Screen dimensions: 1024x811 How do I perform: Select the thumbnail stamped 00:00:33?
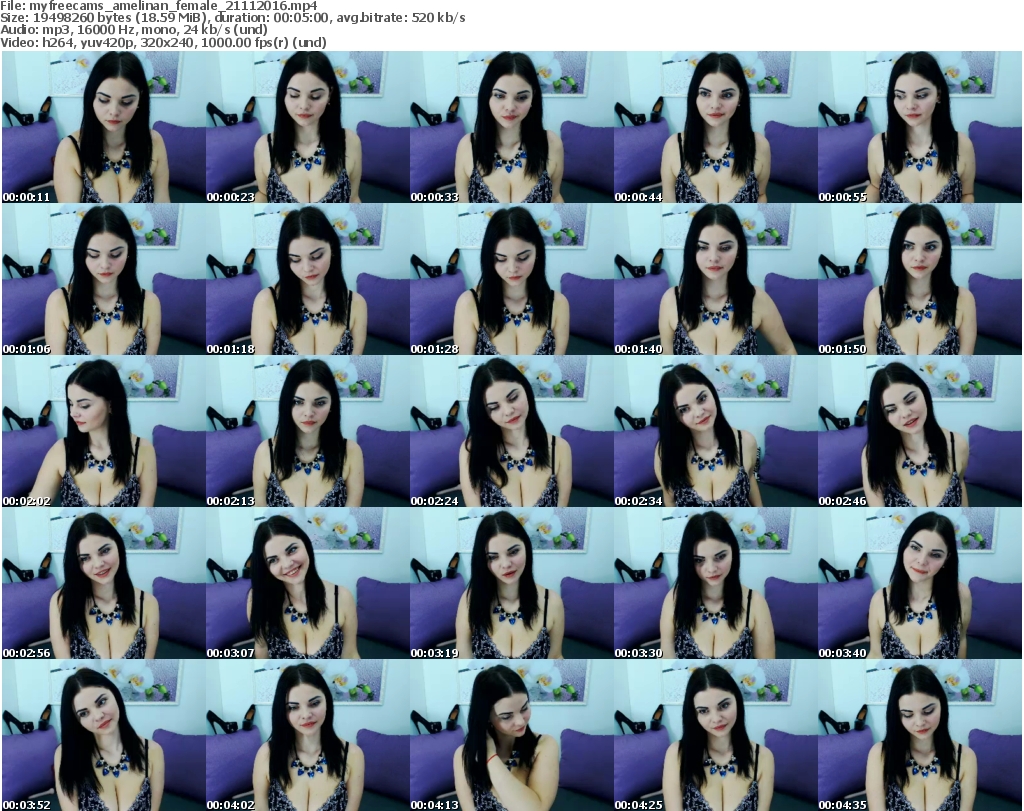[x=511, y=127]
